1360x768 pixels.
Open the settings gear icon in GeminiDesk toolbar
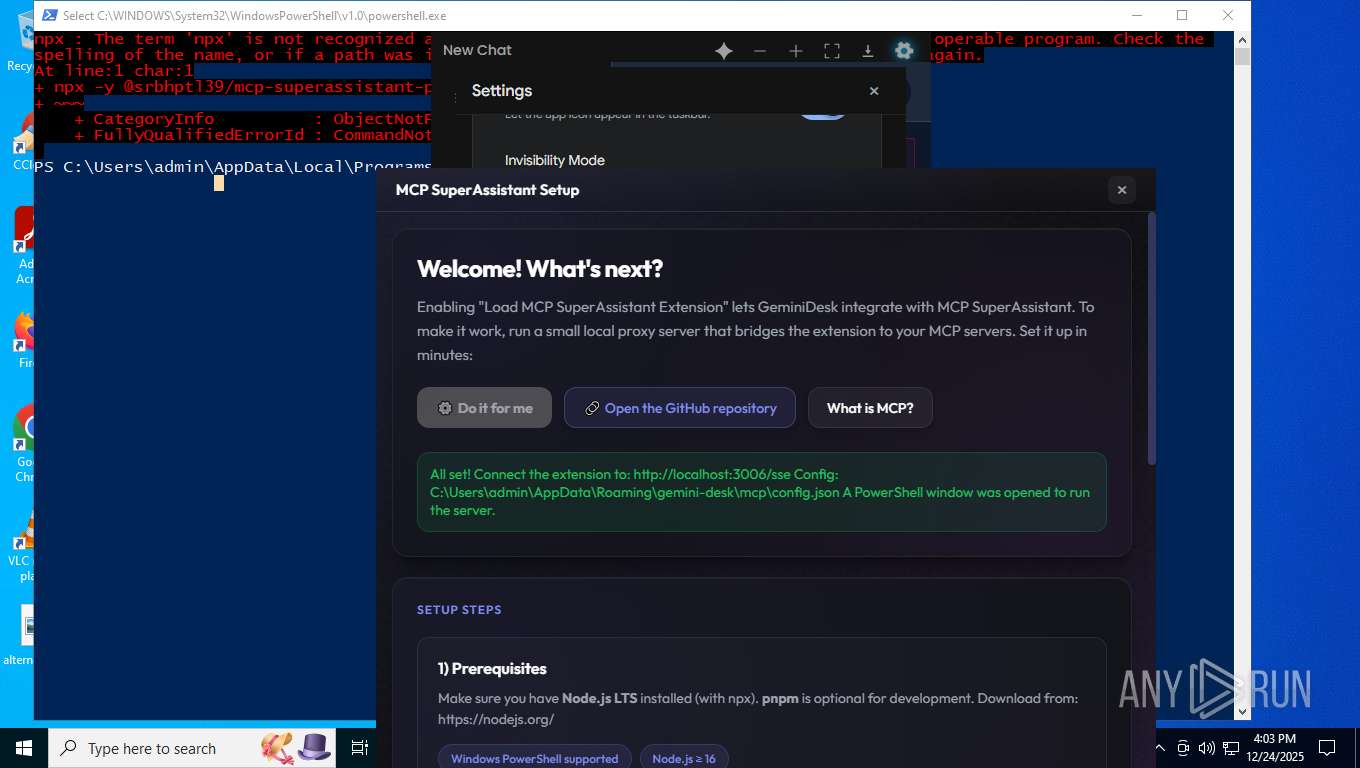click(904, 51)
